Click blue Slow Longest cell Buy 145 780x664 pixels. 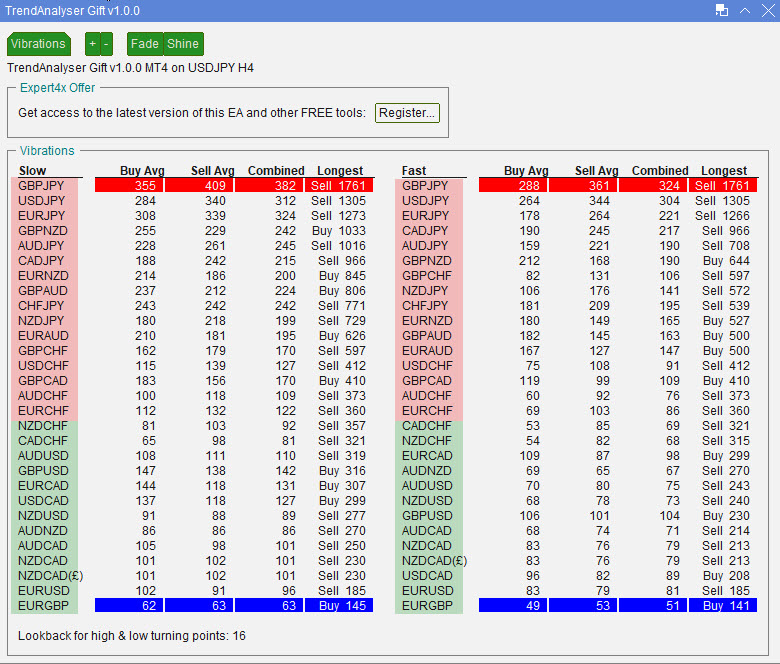pyautogui.click(x=339, y=606)
